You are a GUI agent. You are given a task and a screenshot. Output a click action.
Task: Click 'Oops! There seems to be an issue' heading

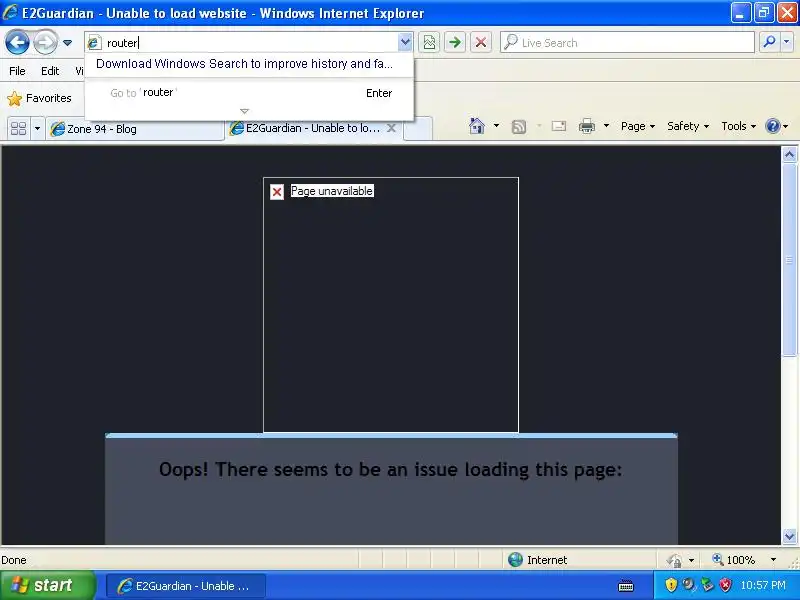coord(390,469)
